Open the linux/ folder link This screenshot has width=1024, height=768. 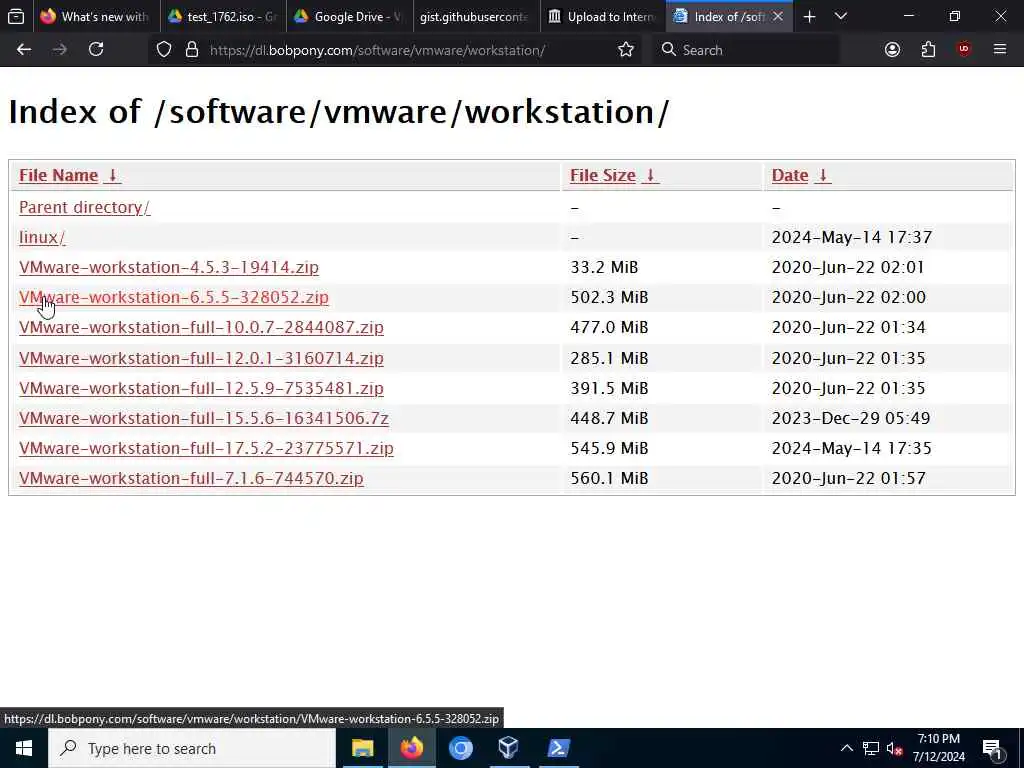pos(42,237)
